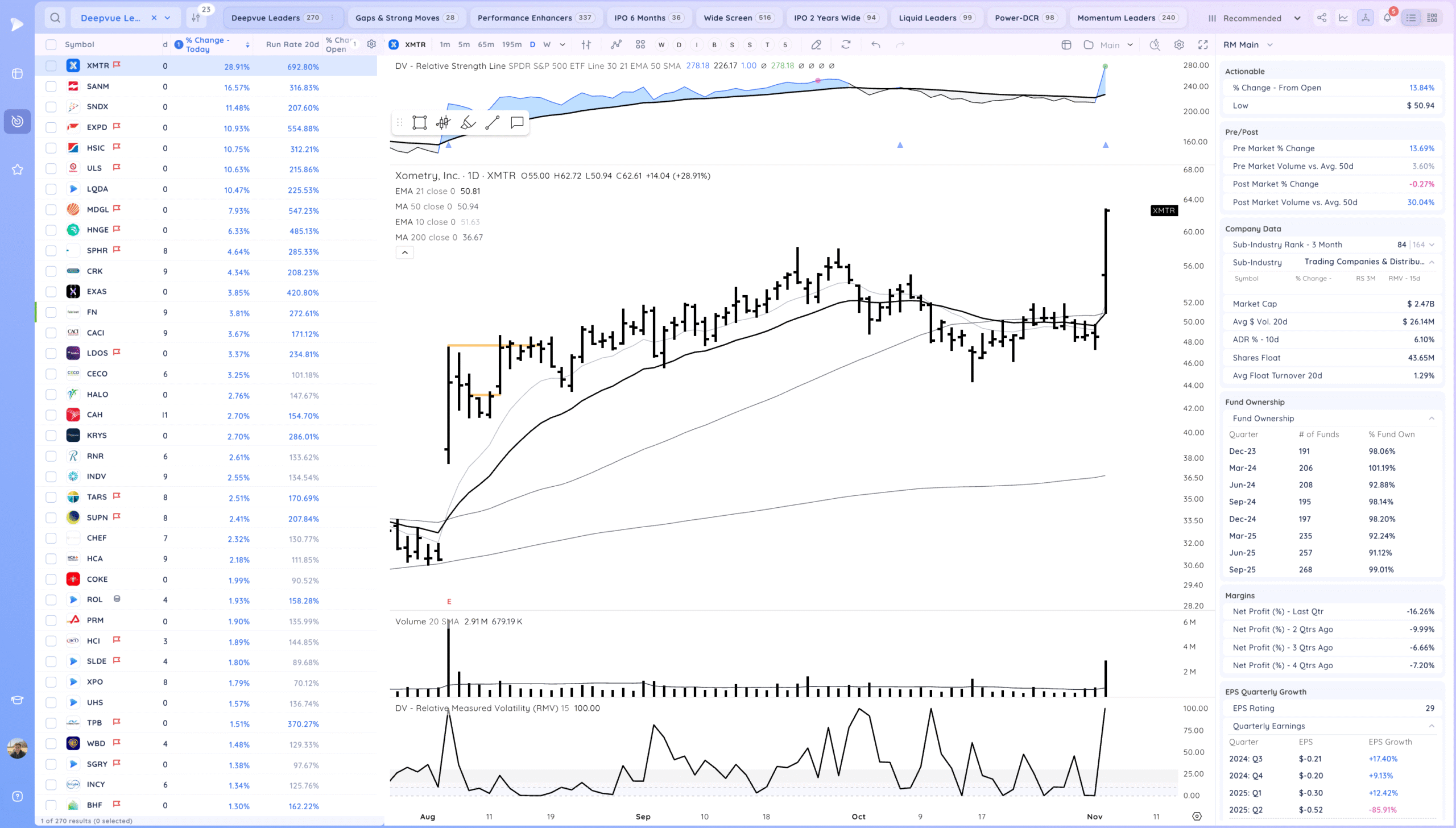Check the EXPD row checkbox
This screenshot has height=828, width=1456.
click(x=51, y=127)
